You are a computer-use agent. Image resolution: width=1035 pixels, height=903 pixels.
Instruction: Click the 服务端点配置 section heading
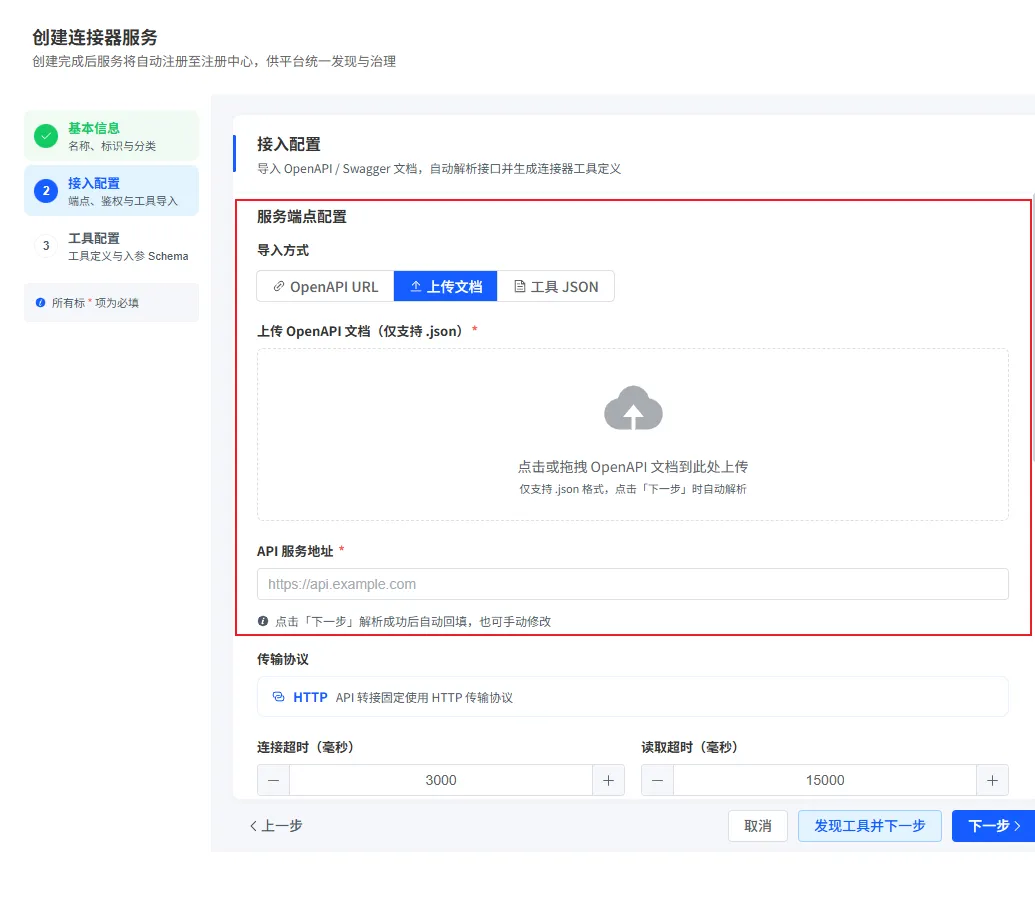coord(302,217)
